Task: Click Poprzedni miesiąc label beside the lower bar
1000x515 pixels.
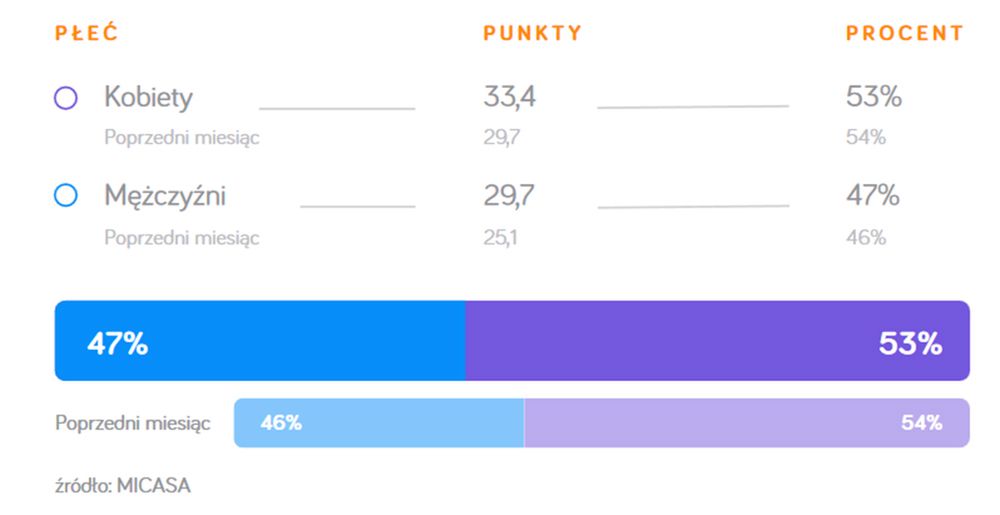Action: coord(132,423)
